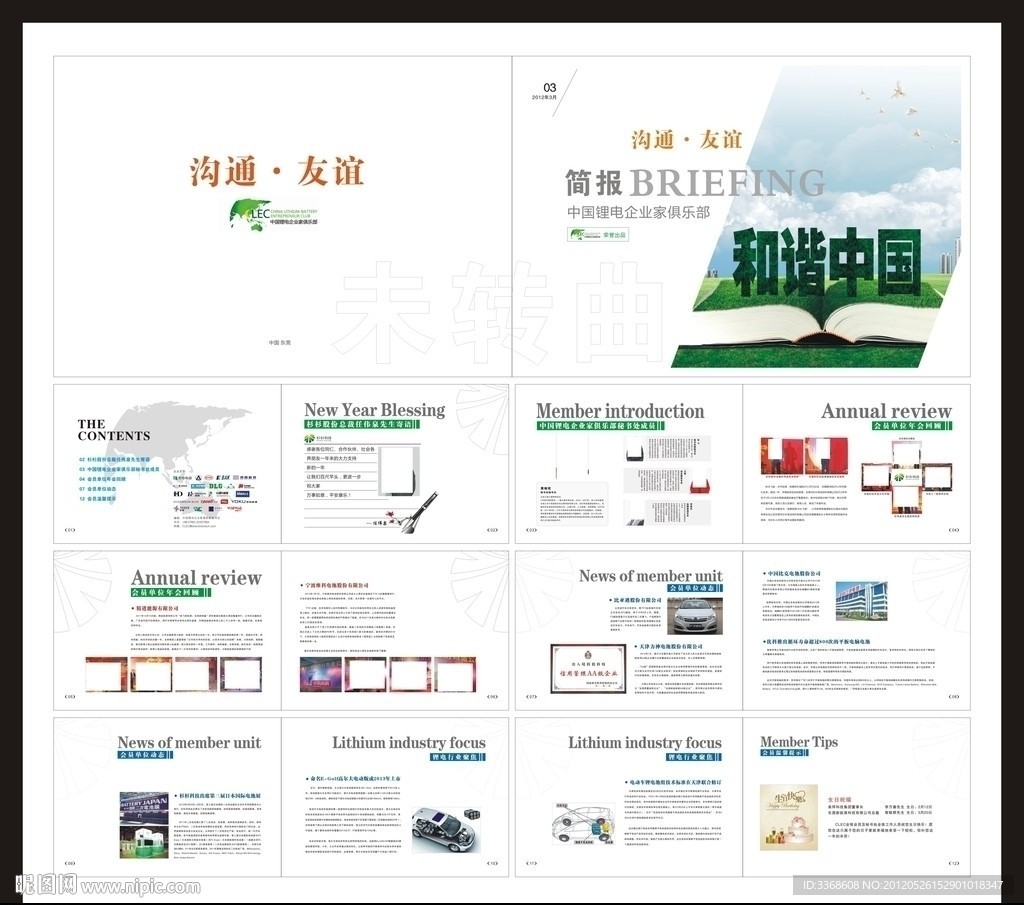Click contents entry 02 杉杉股份总裁任伟泉先生寄语
The image size is (1024, 905).
point(115,460)
